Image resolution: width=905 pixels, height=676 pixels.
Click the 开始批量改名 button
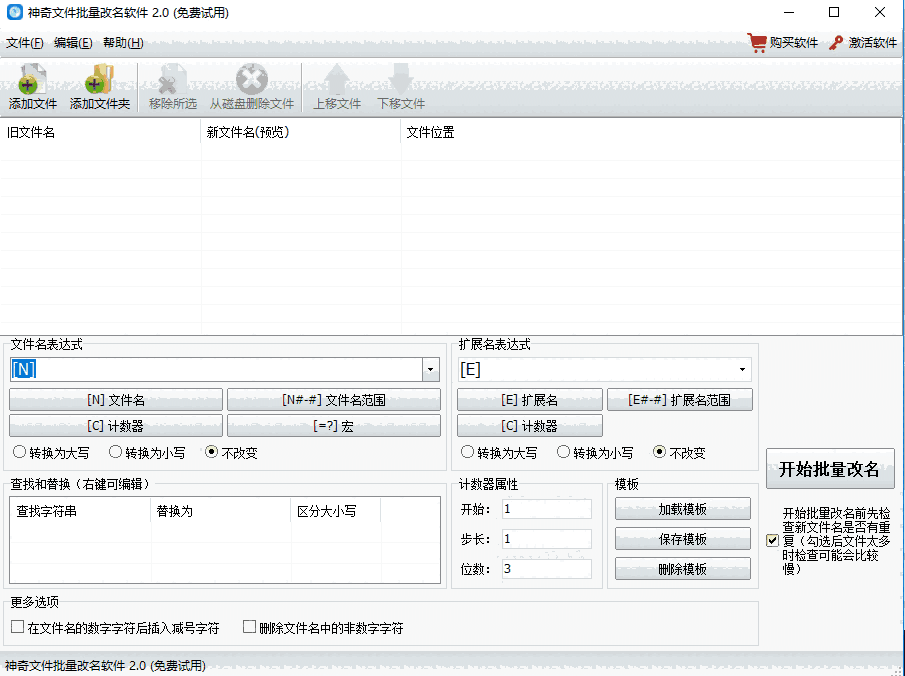832,469
